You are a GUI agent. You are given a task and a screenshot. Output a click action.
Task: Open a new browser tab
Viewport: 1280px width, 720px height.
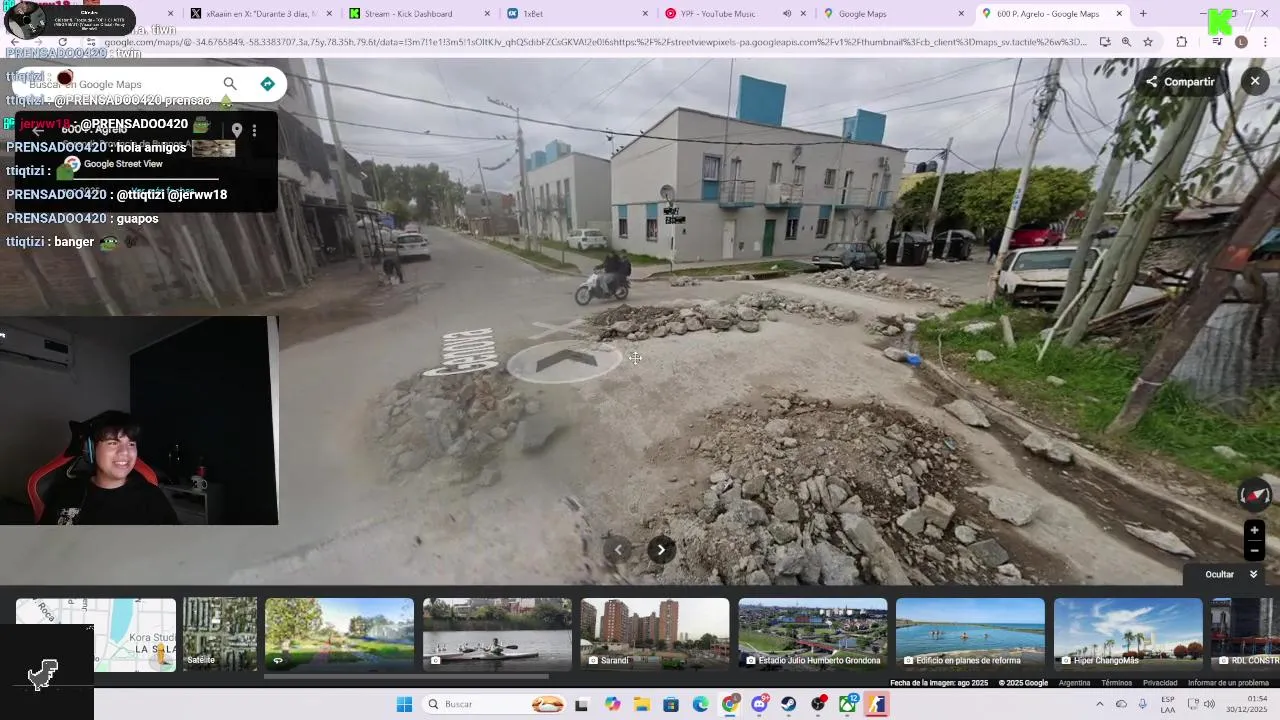click(x=1143, y=14)
